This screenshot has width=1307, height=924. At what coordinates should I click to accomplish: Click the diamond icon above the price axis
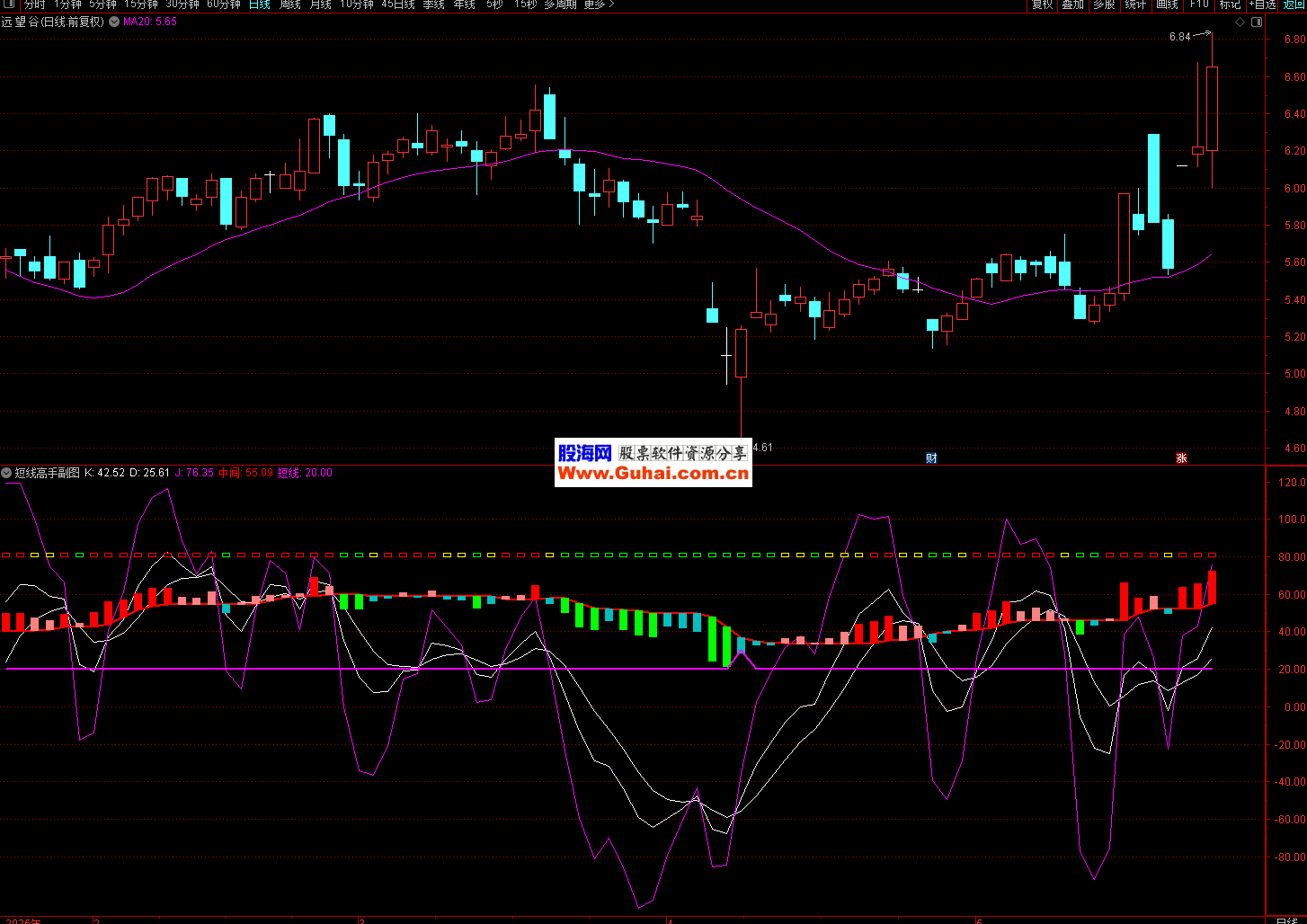point(1240,22)
